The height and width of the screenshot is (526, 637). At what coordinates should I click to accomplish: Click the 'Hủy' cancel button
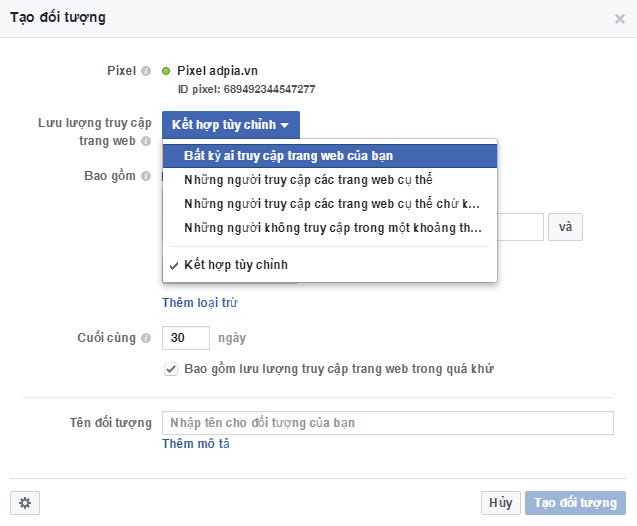pyautogui.click(x=500, y=503)
